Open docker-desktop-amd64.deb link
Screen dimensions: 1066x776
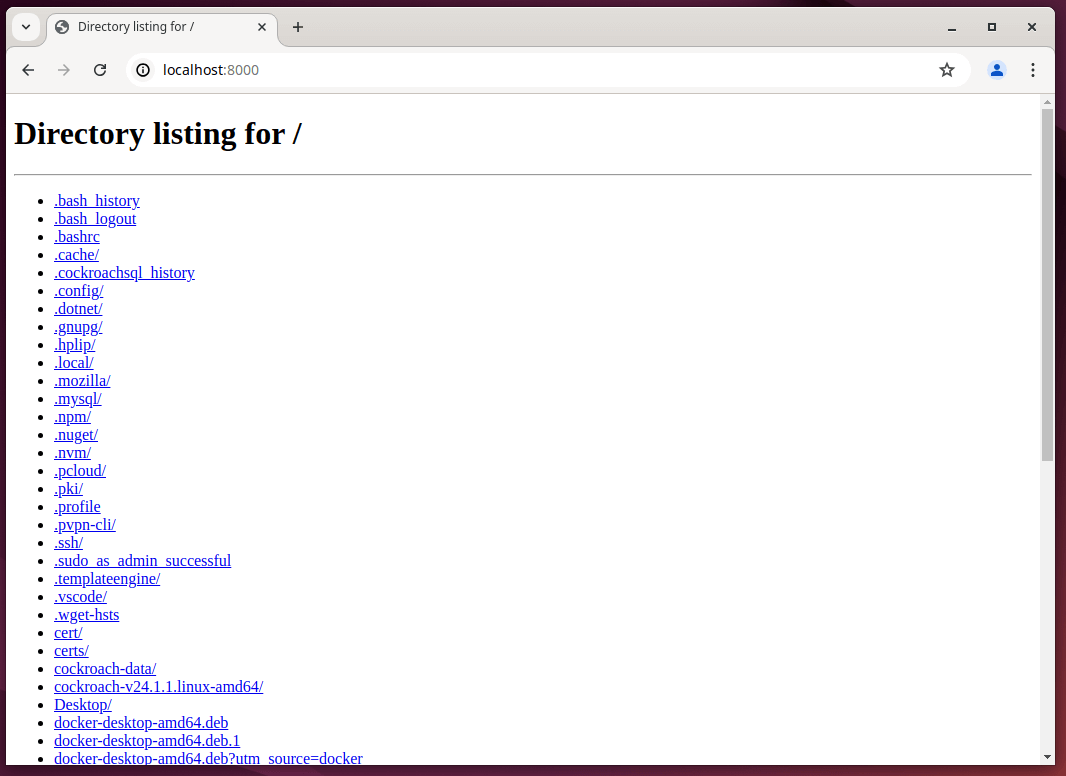[141, 724]
